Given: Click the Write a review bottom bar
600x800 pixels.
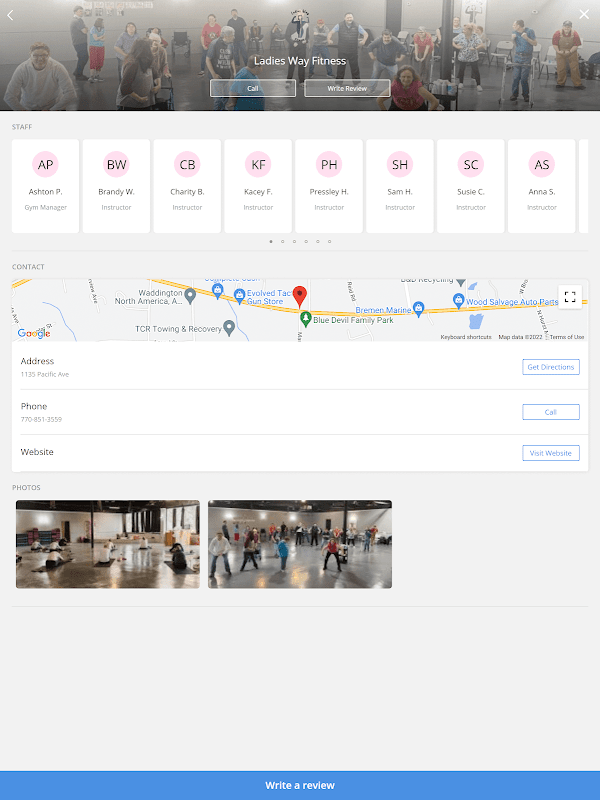Looking at the screenshot, I should click(x=300, y=785).
